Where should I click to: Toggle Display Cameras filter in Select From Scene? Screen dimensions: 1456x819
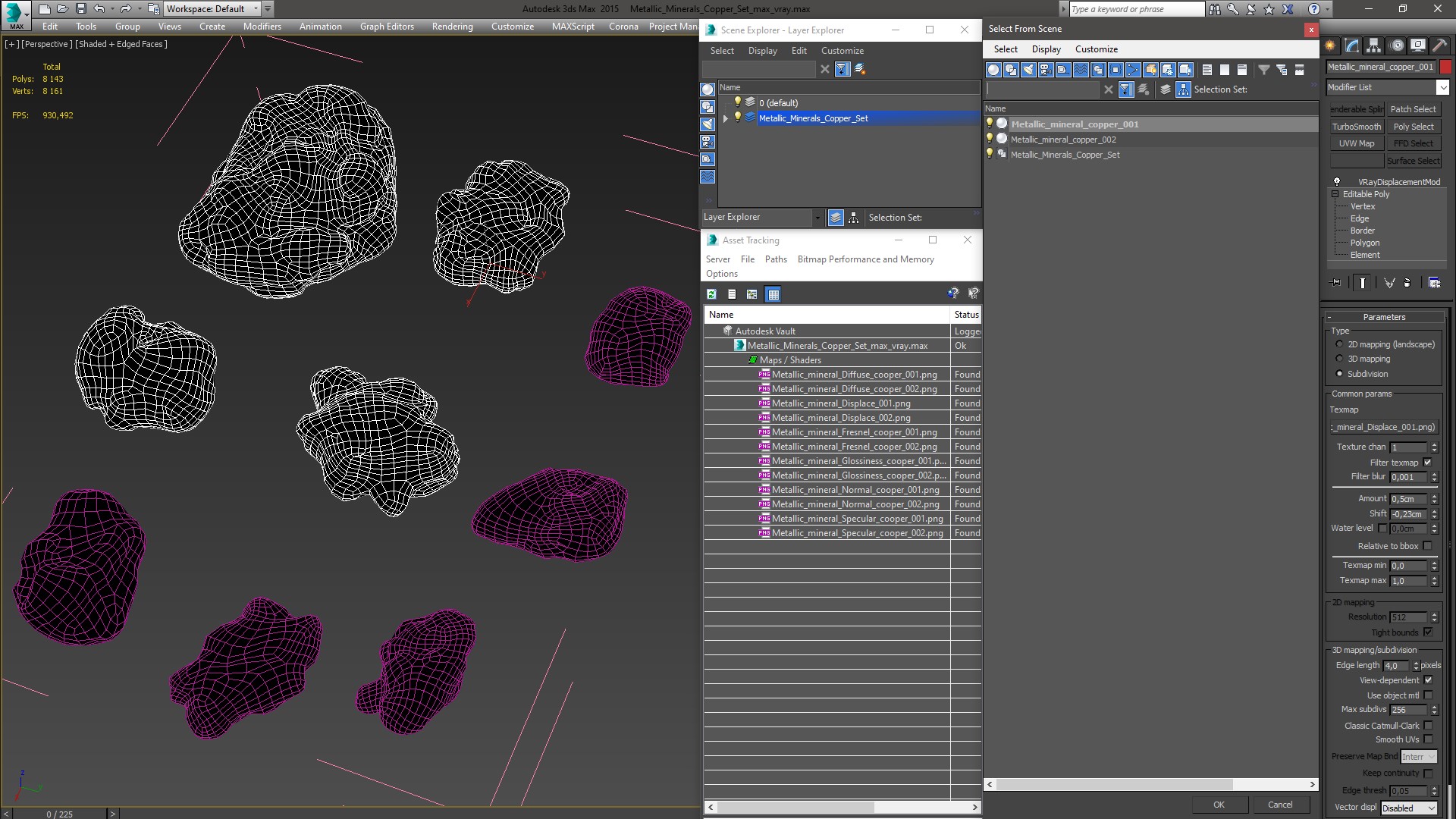tap(1046, 70)
